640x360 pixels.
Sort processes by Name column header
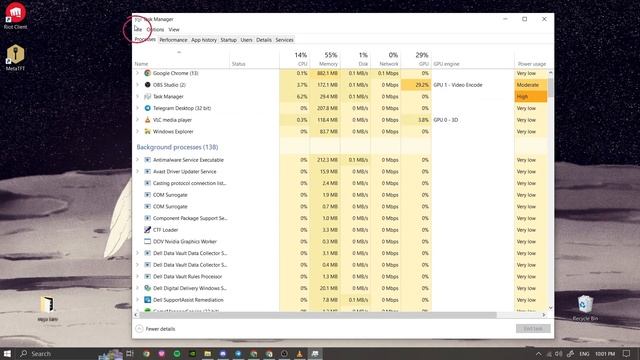pyautogui.click(x=182, y=59)
